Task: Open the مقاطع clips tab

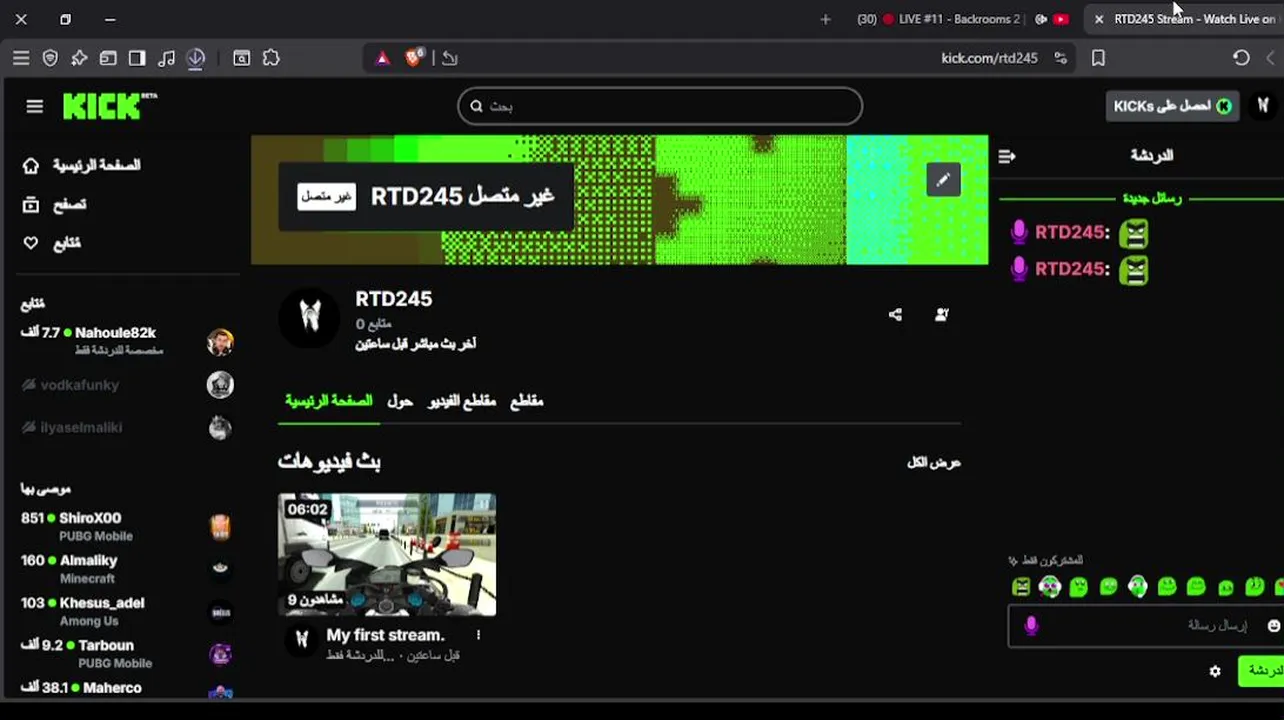Action: click(x=527, y=401)
